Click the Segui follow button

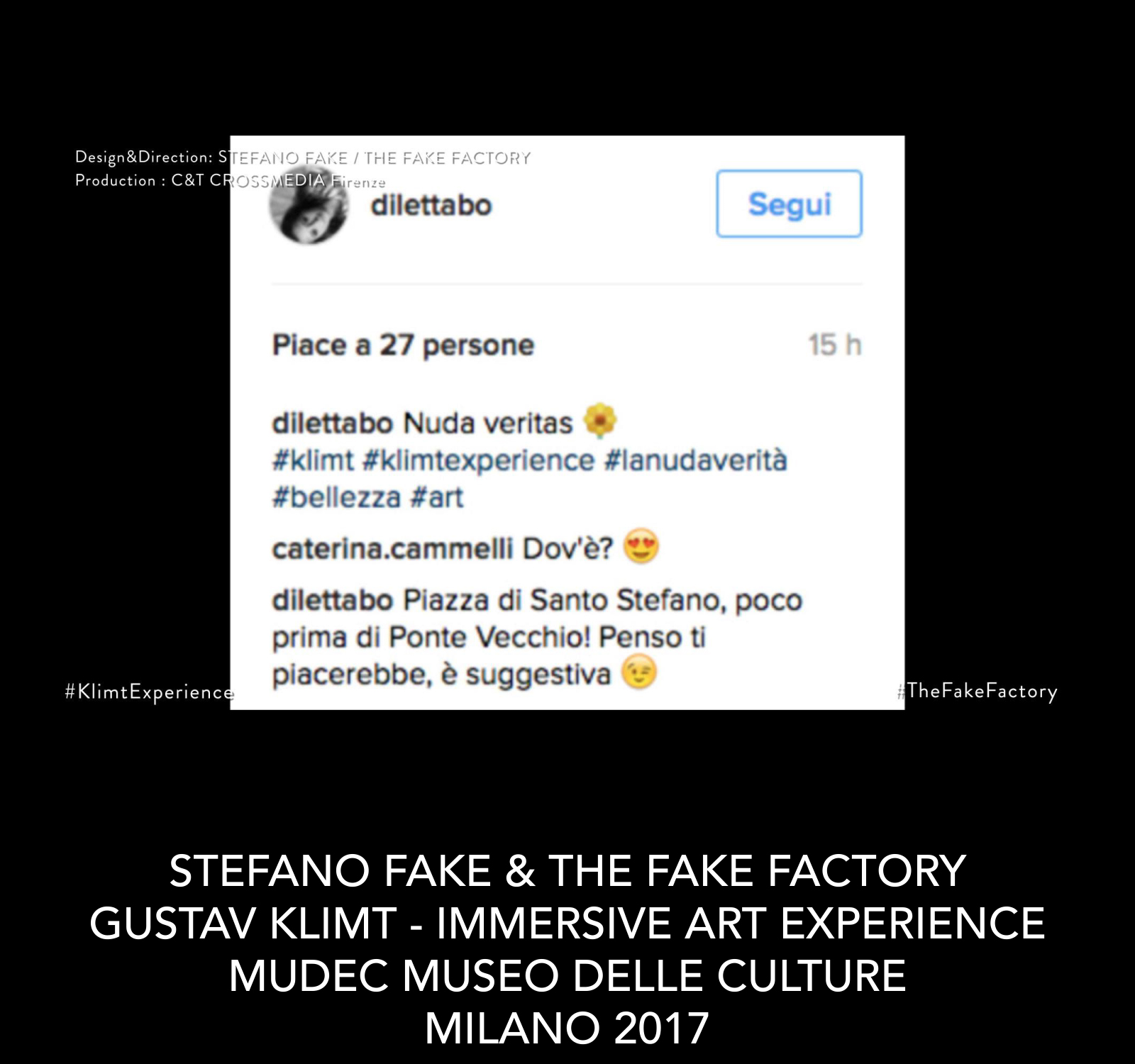tap(789, 204)
